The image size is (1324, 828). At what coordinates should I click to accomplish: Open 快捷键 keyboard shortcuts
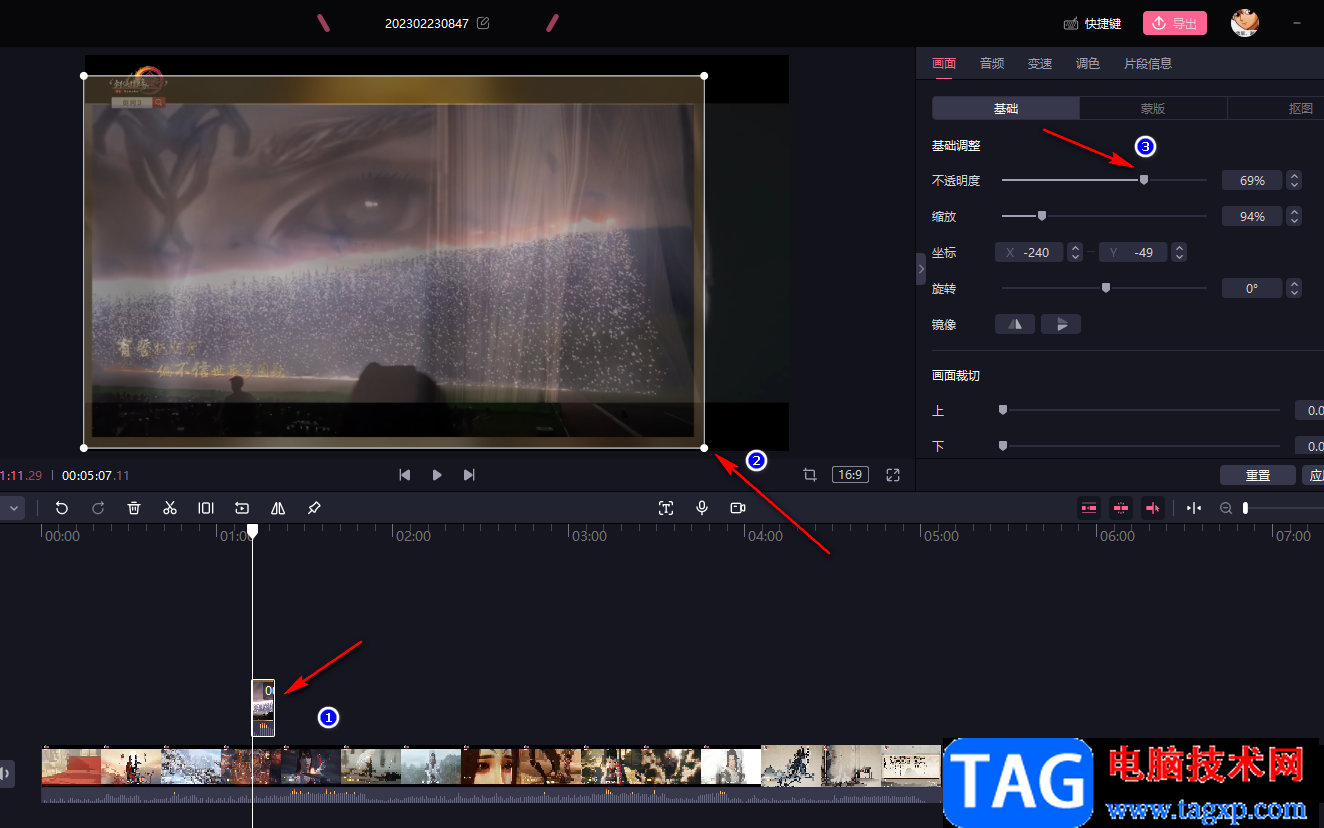(x=1092, y=23)
